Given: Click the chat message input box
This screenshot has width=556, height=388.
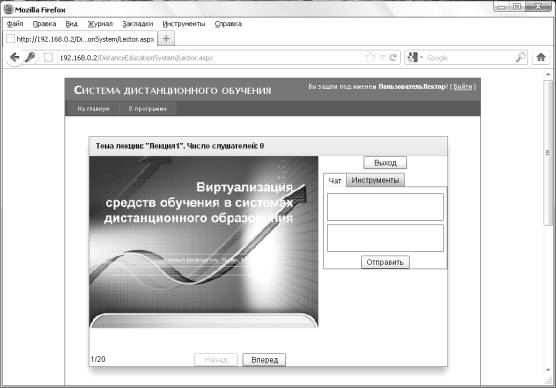Looking at the screenshot, I should click(385, 238).
